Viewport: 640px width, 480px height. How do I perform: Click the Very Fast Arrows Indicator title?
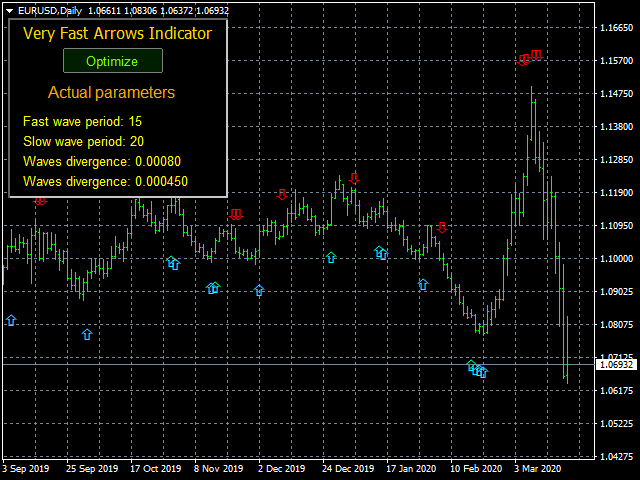118,33
